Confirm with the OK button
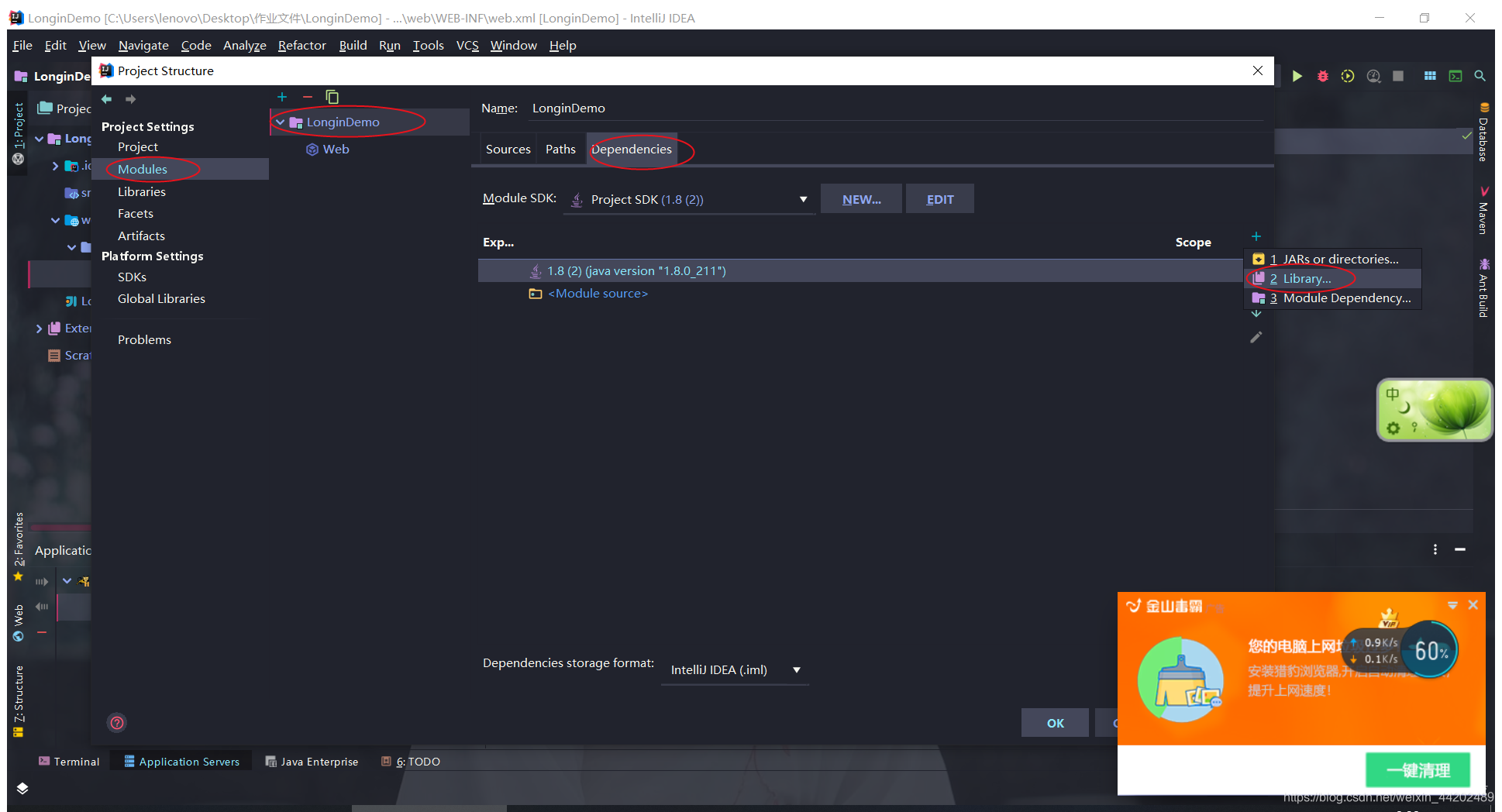This screenshot has width=1502, height=812. (1055, 723)
